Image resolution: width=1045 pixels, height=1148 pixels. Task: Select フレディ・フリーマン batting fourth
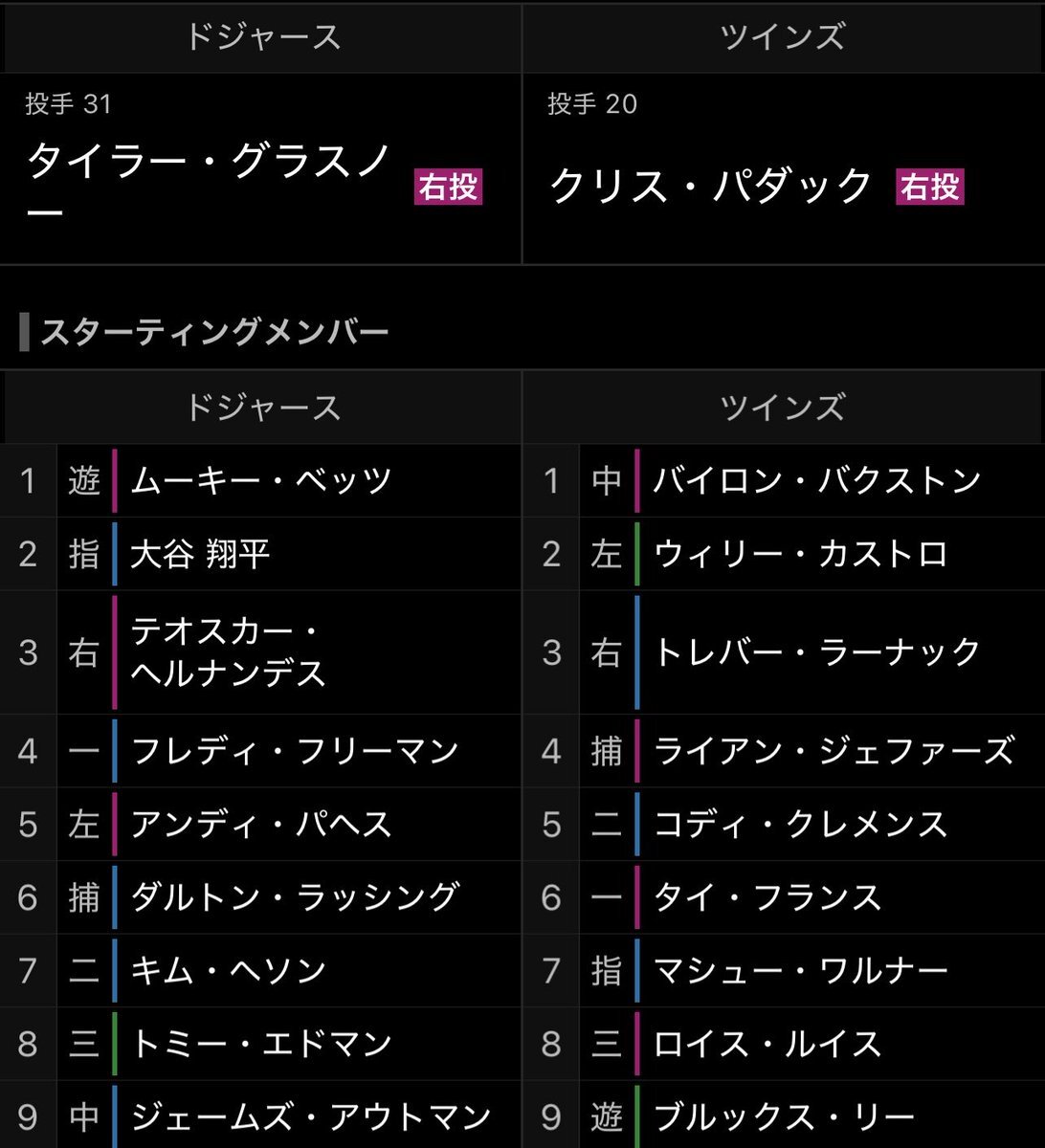pos(260,751)
